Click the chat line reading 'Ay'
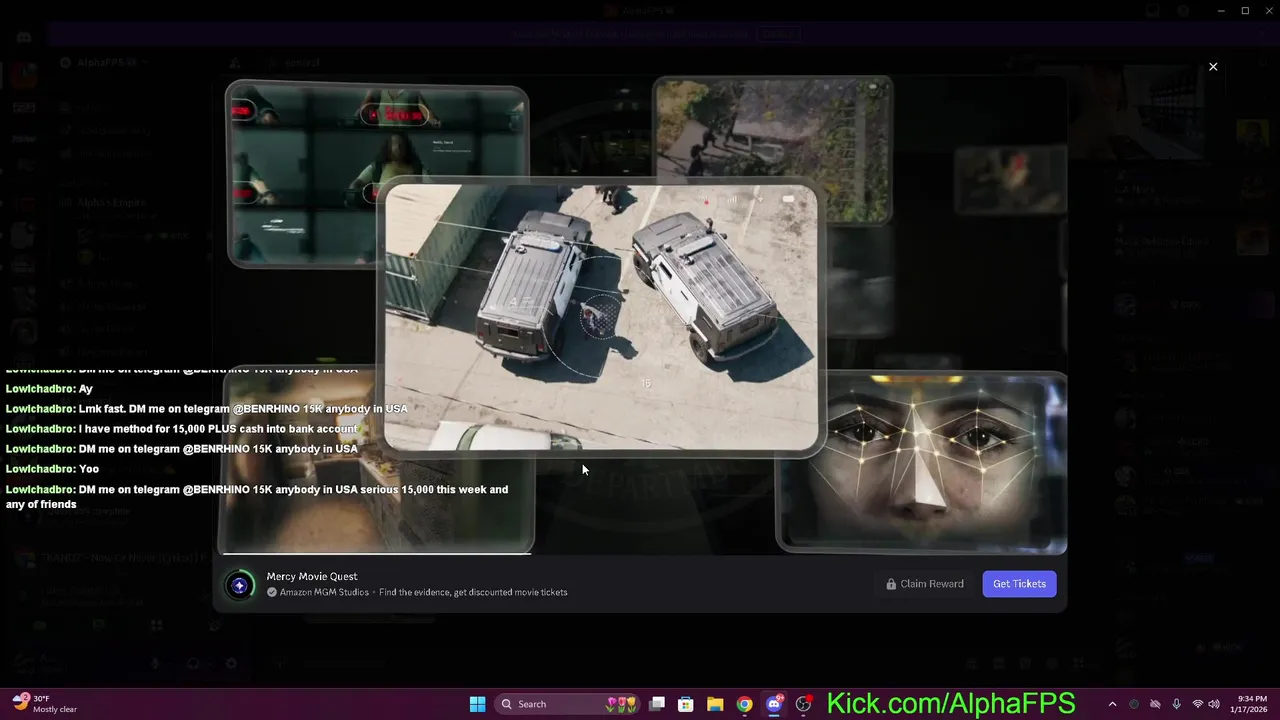The width and height of the screenshot is (1280, 720). point(49,389)
